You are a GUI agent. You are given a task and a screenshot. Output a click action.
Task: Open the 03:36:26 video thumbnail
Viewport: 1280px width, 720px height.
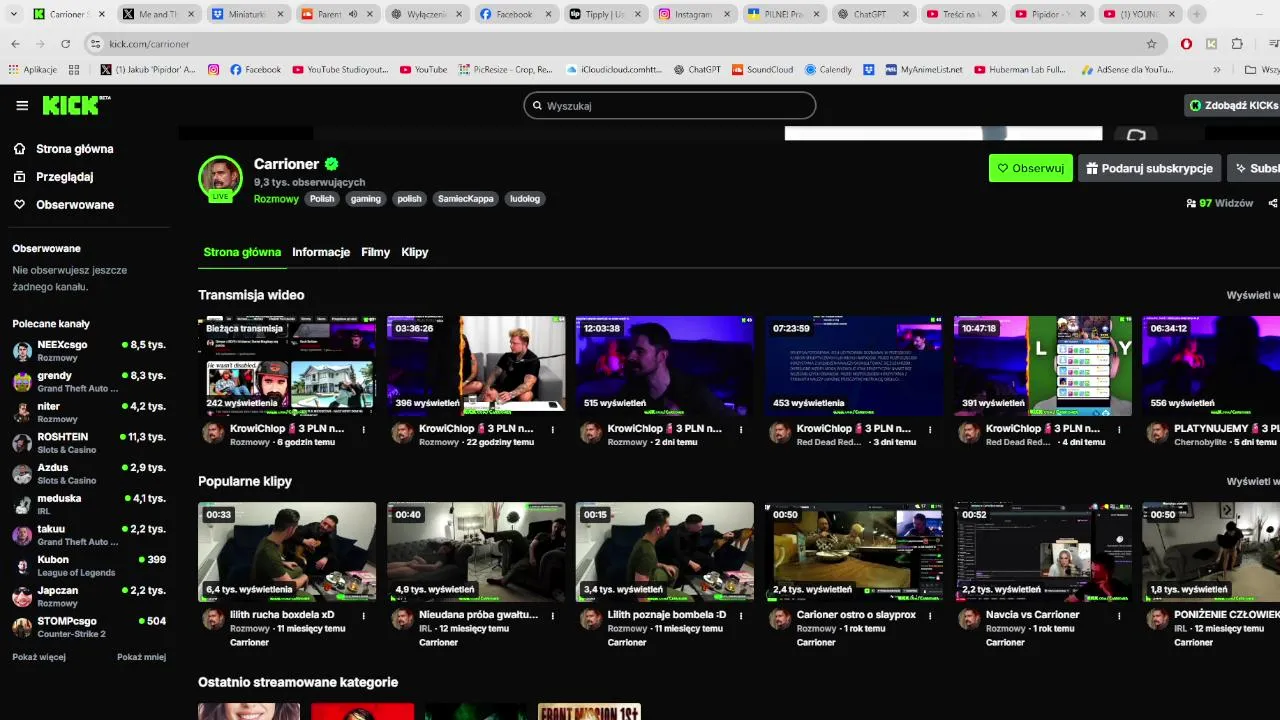coord(476,366)
